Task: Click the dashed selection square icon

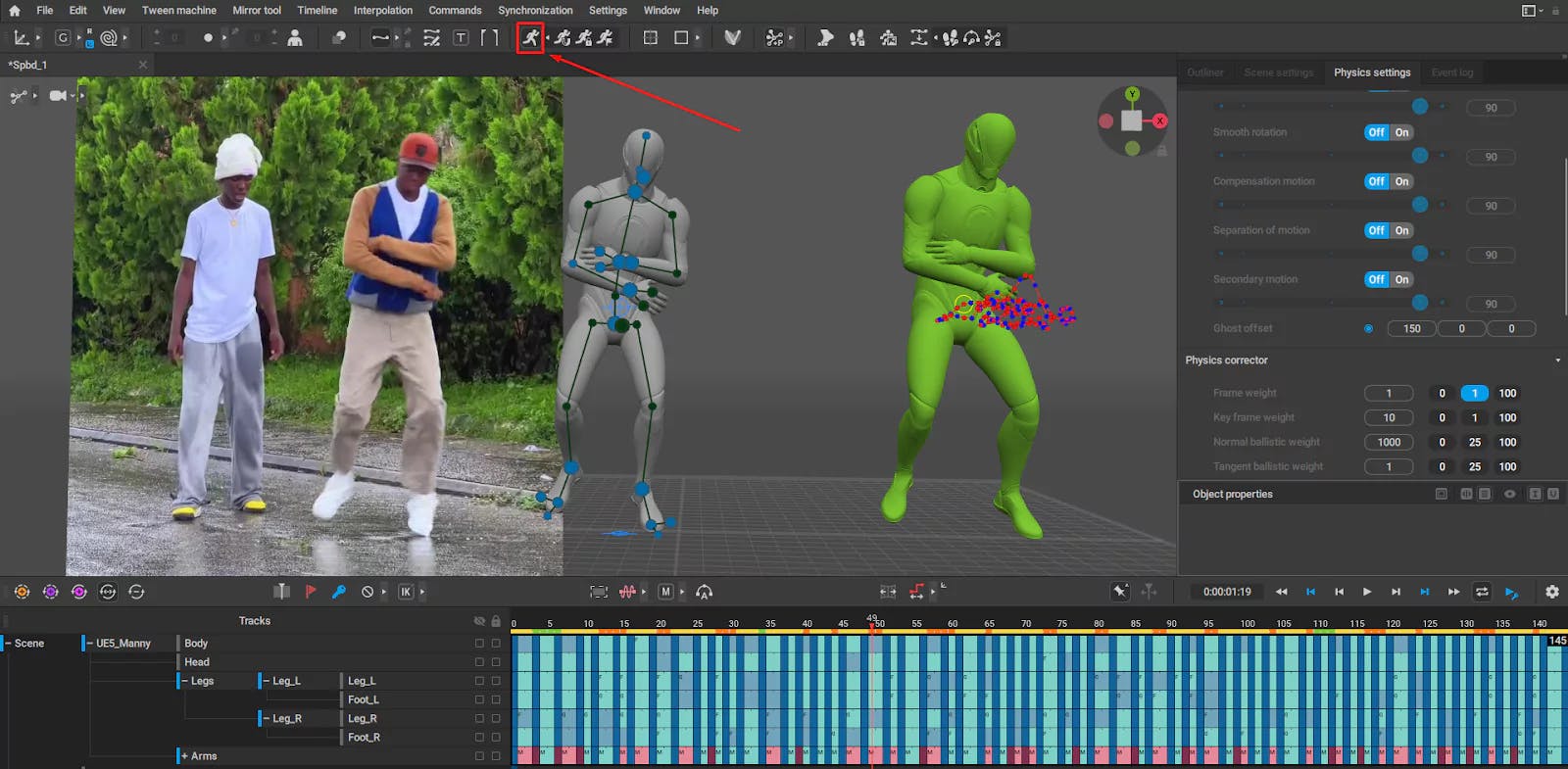Action: (650, 38)
